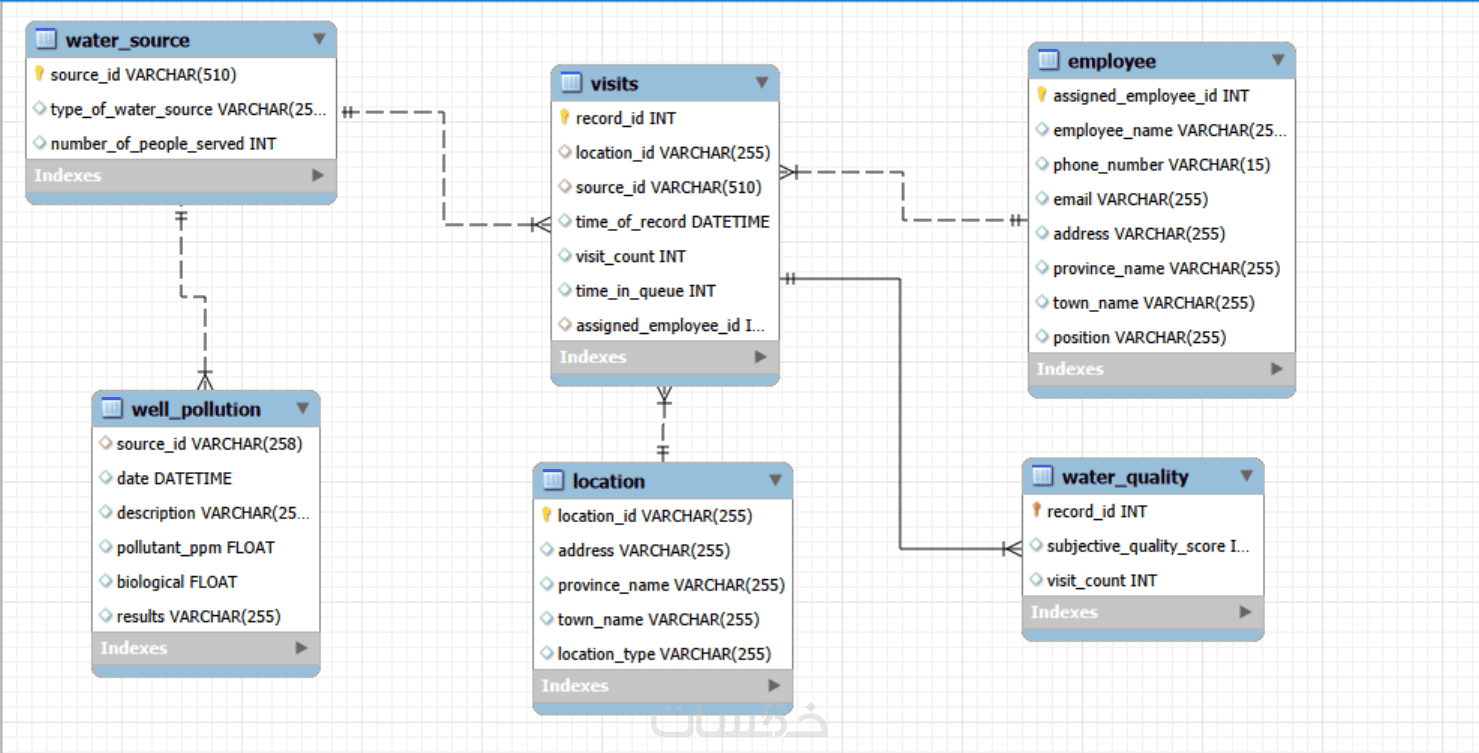The height and width of the screenshot is (753, 1479).
Task: Select the water_quality table title
Action: click(x=1125, y=478)
